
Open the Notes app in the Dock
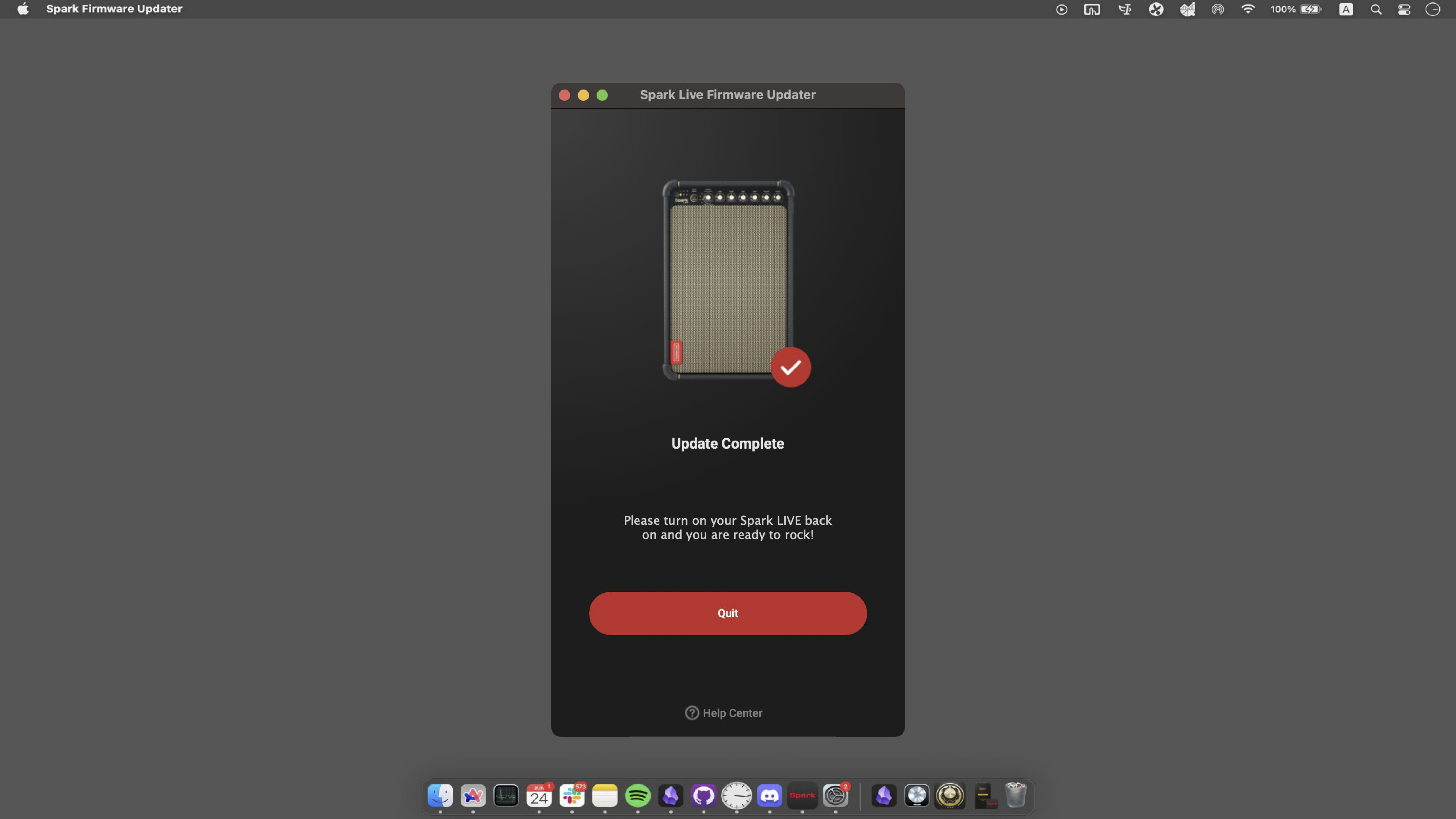(605, 796)
